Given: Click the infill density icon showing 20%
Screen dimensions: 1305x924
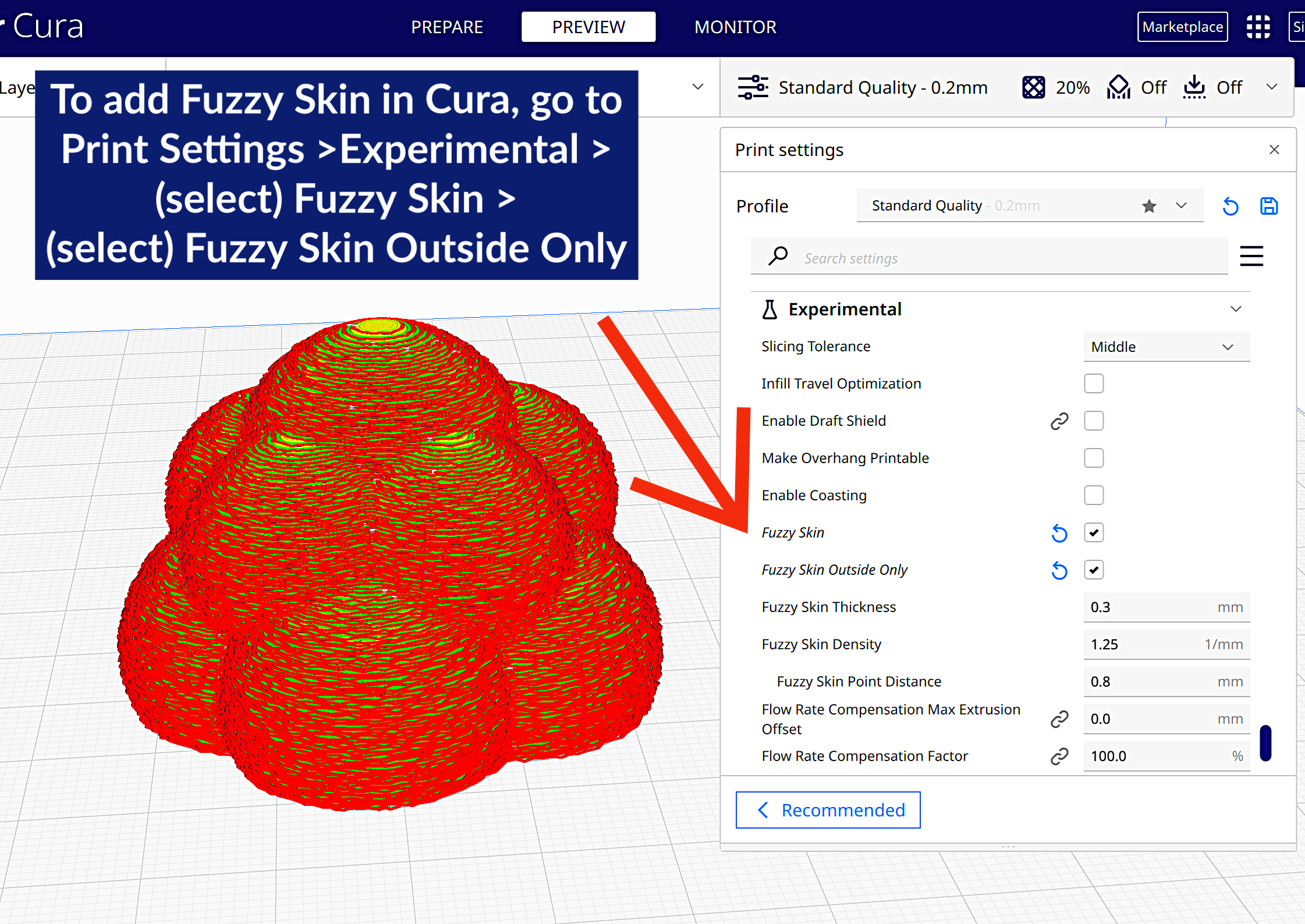Looking at the screenshot, I should [1034, 87].
